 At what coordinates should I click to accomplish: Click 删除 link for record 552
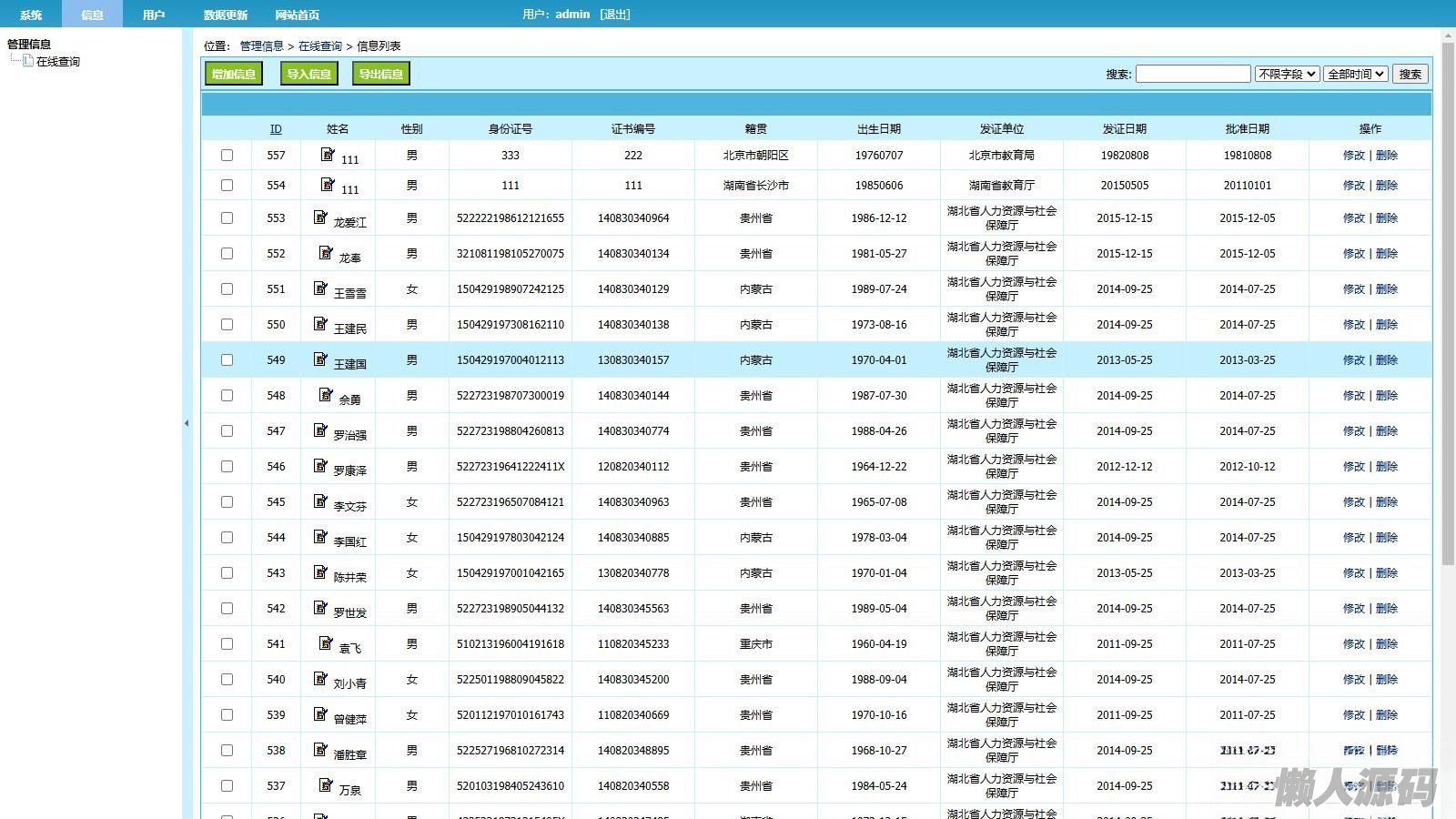pos(1387,254)
